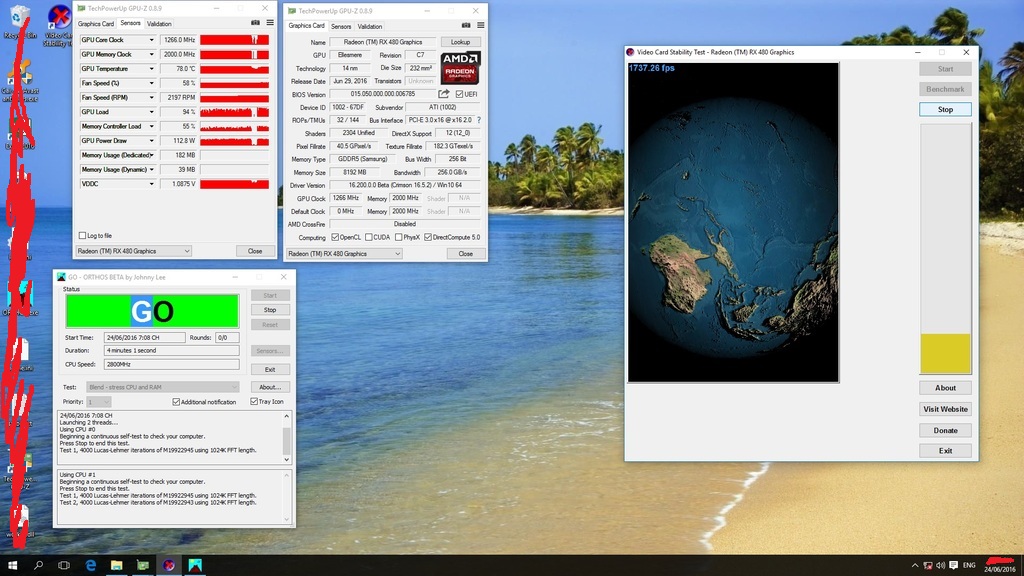Switch to the Validation tab in the Sensors window

pyautogui.click(x=159, y=24)
